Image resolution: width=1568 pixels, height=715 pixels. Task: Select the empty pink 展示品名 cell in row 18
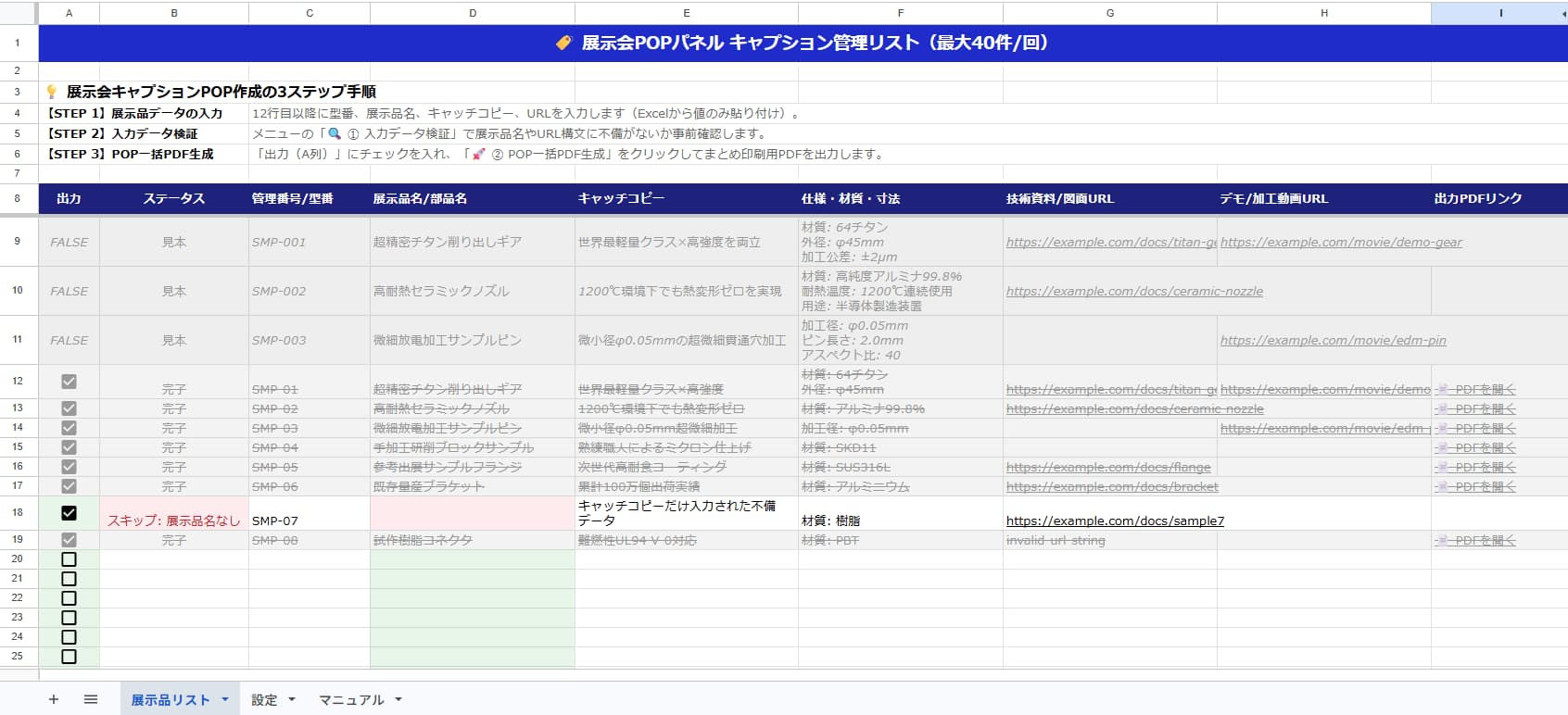pyautogui.click(x=473, y=513)
